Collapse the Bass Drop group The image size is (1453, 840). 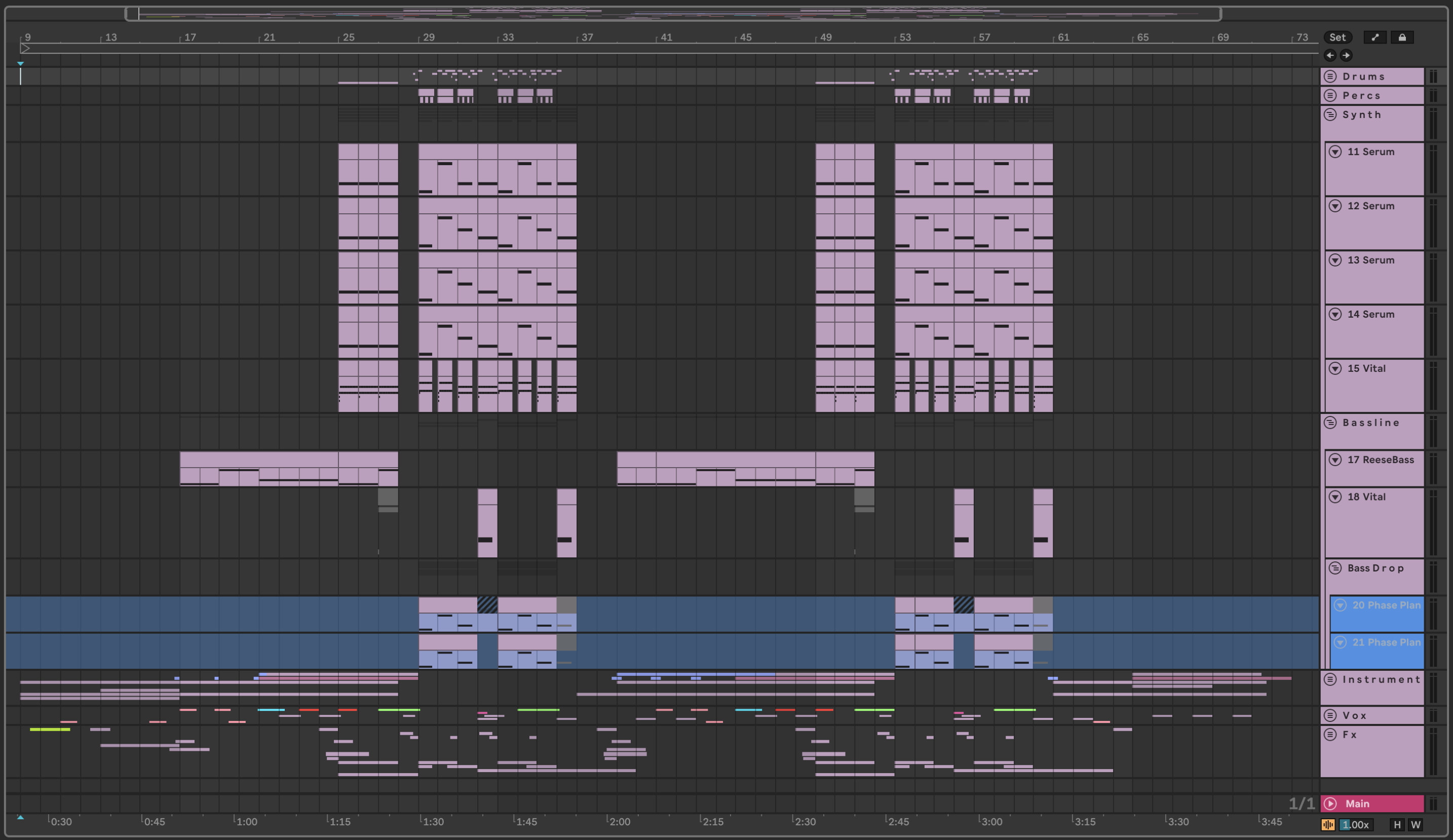coord(1335,568)
